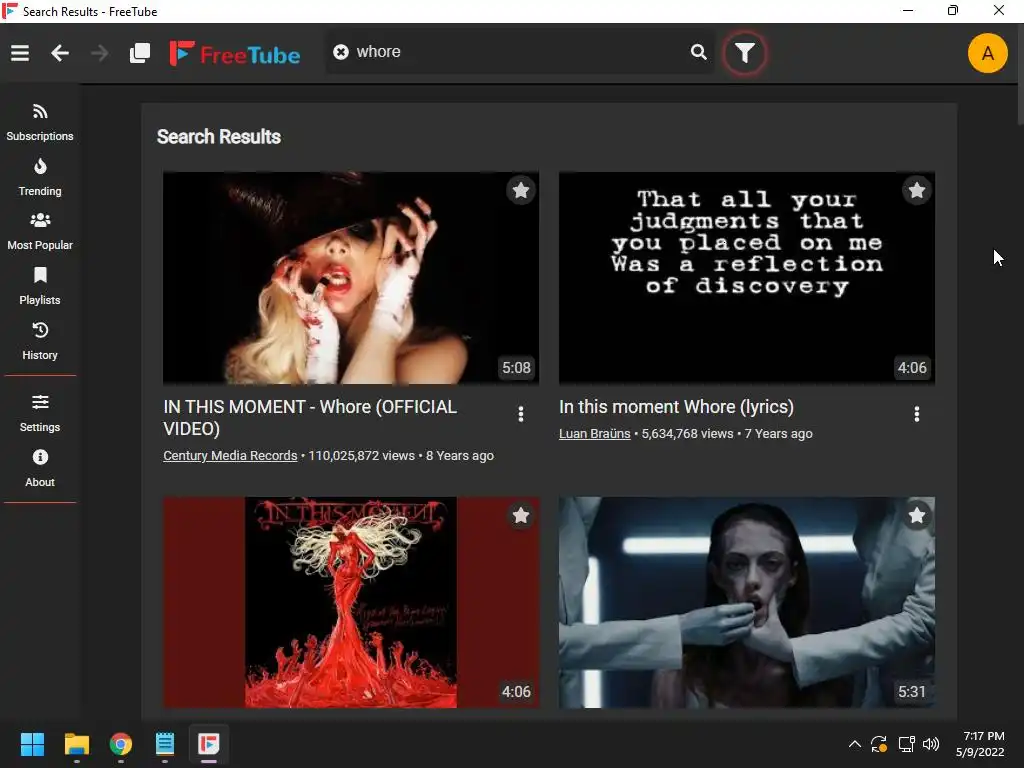
Task: Click the '110,025,872 views' text
Action: tap(361, 456)
